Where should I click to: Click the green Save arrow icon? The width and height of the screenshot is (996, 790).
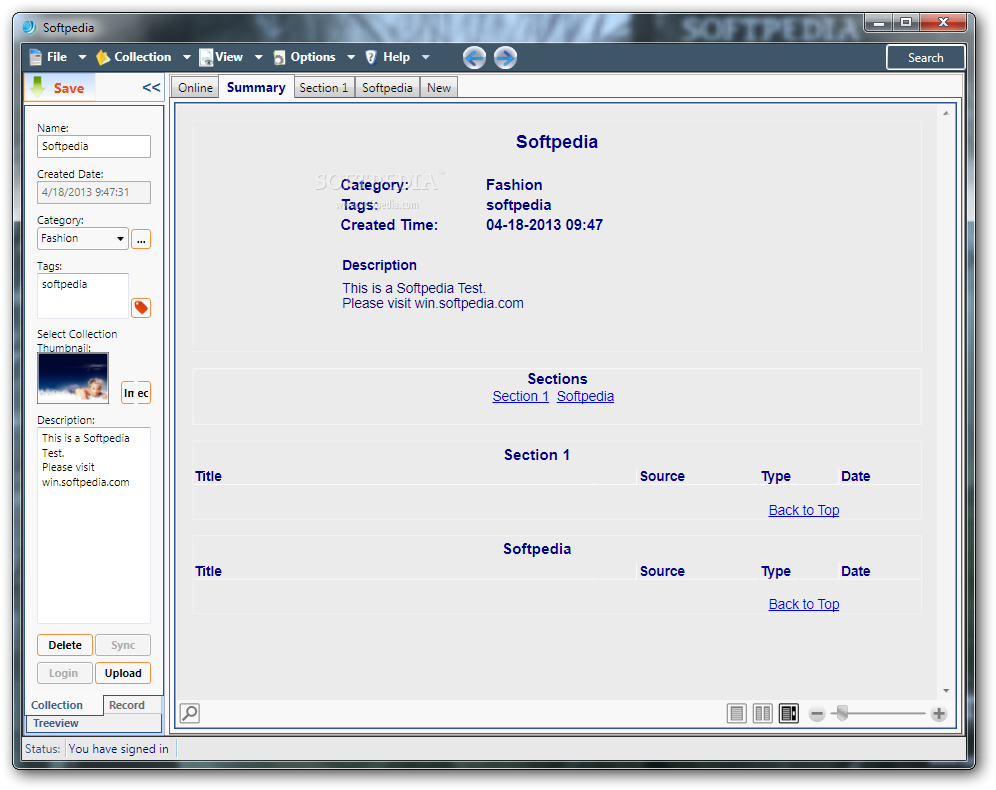37,87
